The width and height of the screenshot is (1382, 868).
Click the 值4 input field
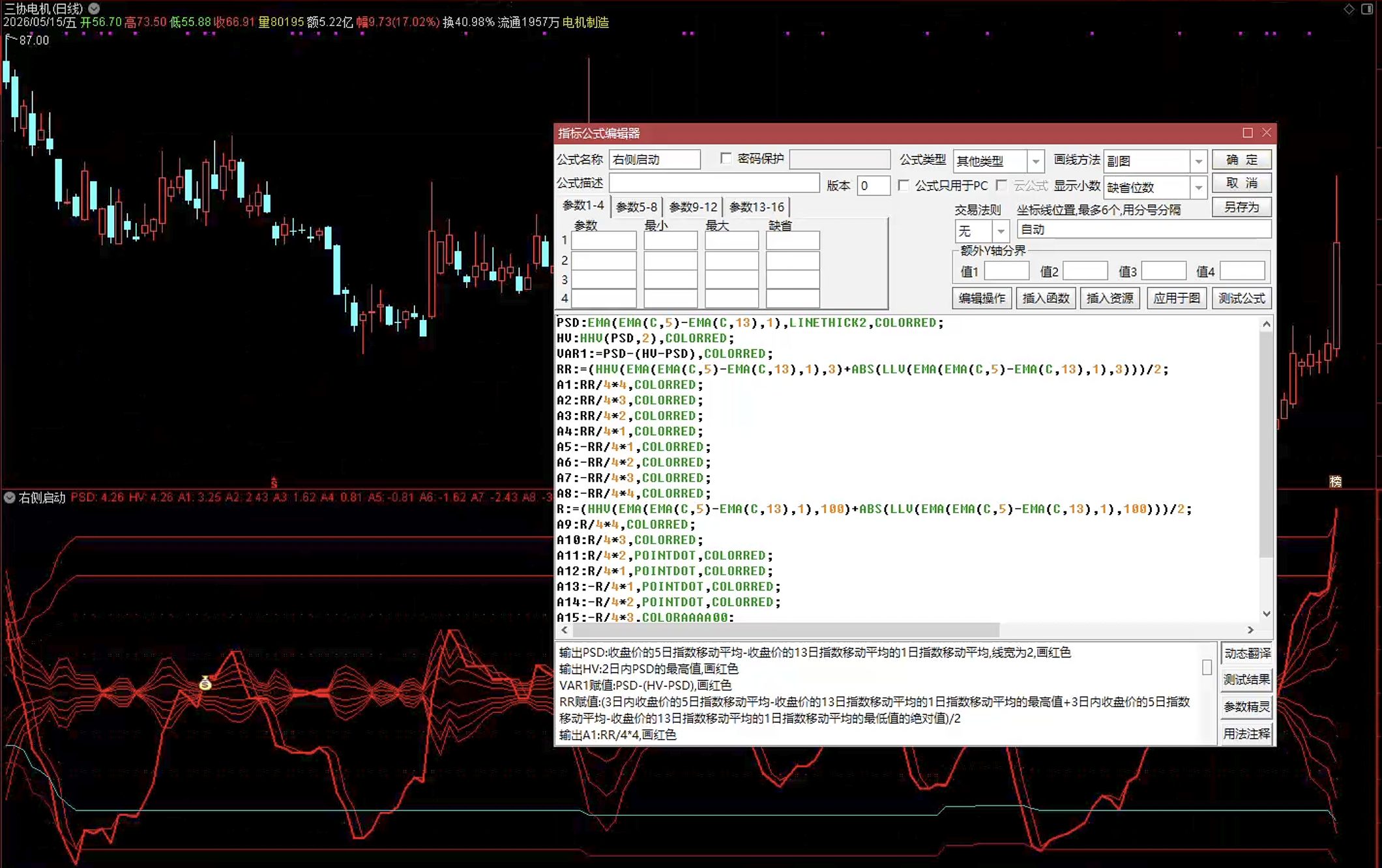point(1242,271)
